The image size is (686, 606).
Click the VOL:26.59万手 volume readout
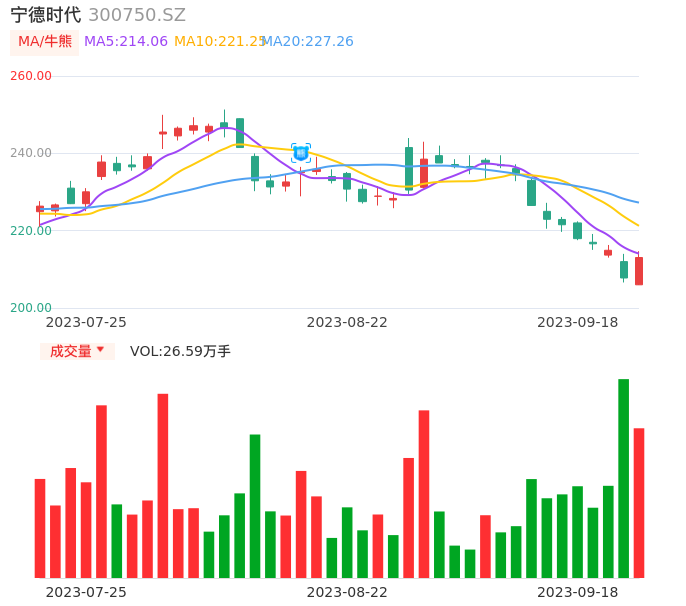pyautogui.click(x=180, y=351)
